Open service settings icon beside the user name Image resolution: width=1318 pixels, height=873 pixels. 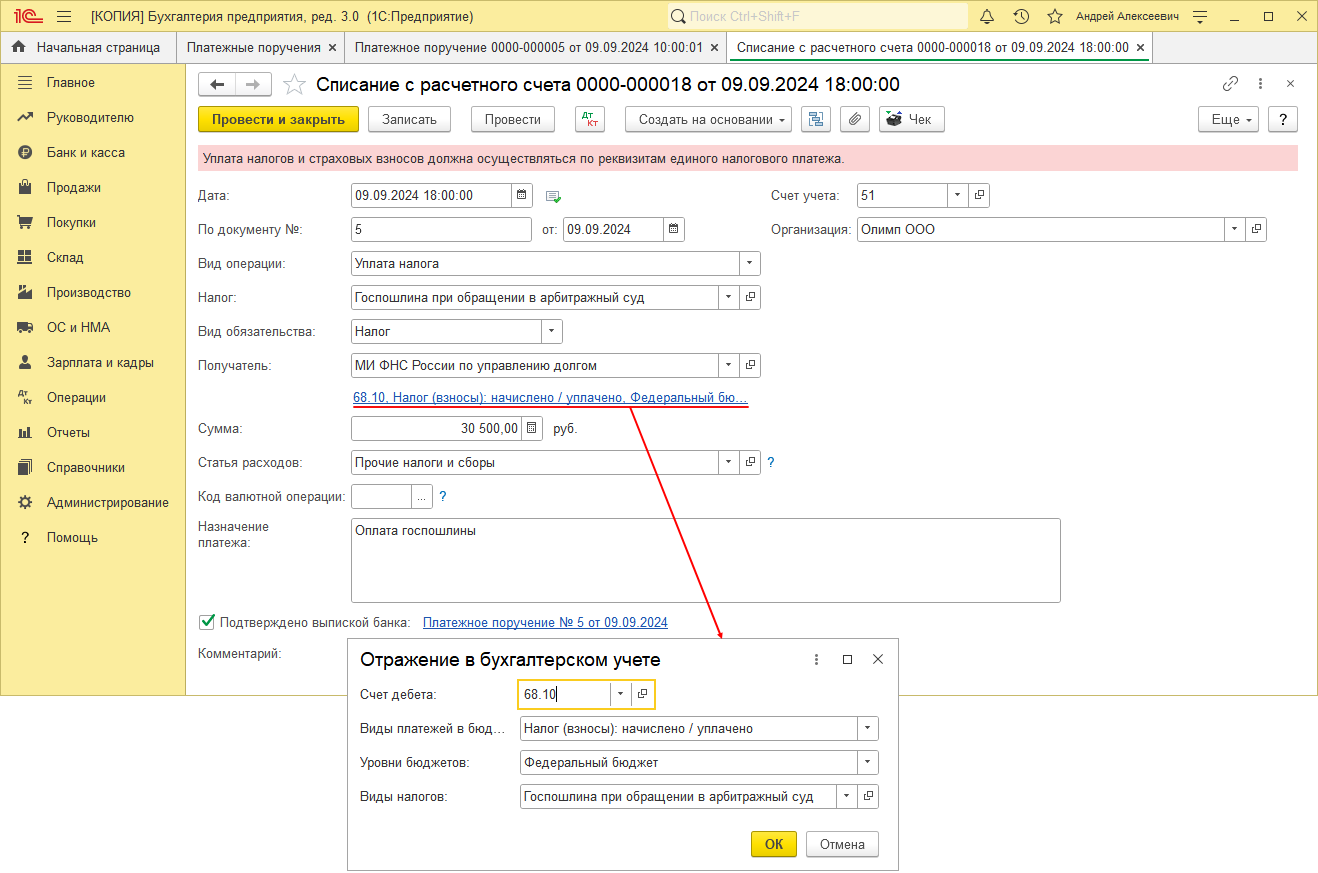1201,16
